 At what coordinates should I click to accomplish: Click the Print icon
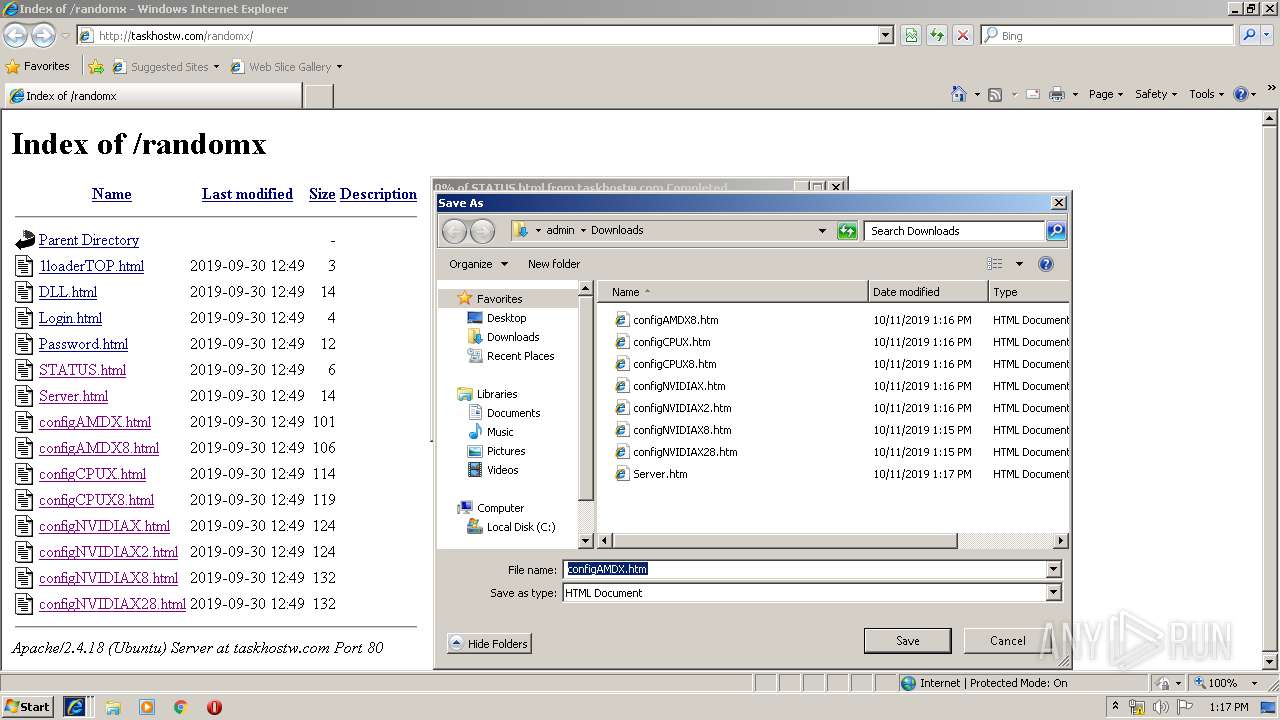[x=1057, y=94]
